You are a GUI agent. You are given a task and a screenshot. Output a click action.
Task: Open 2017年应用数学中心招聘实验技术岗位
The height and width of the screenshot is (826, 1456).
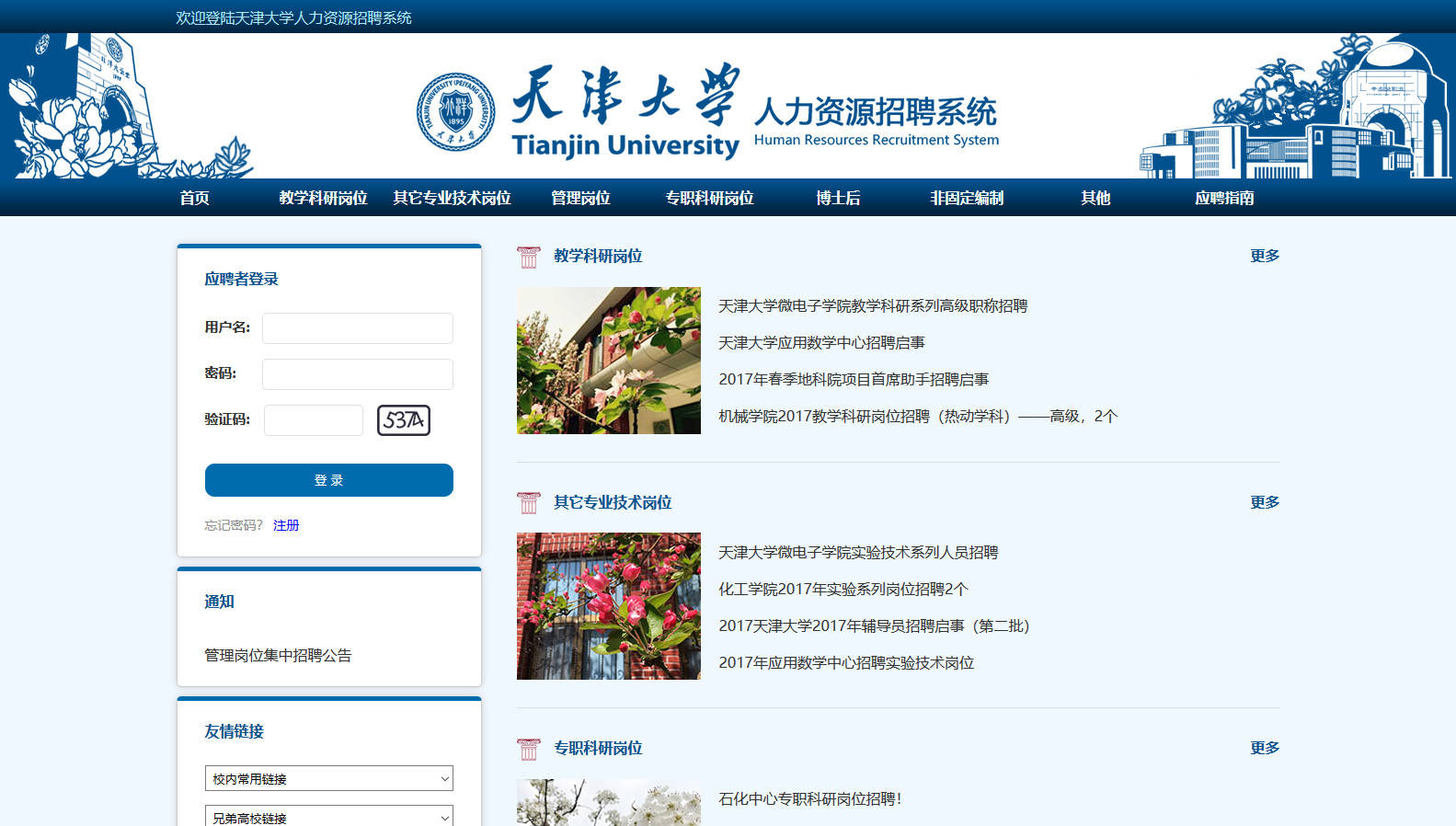tap(846, 663)
